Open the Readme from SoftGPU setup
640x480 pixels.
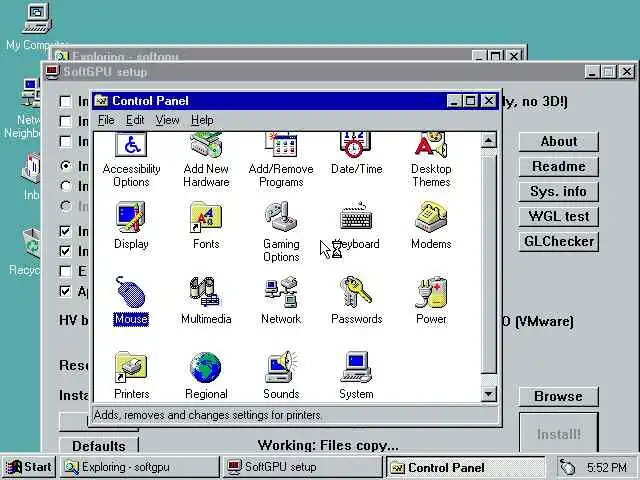(x=558, y=167)
